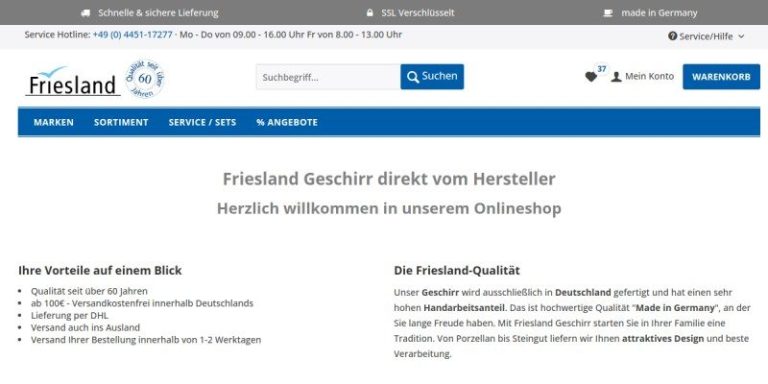Open the WARENKORB shopping cart button

point(721,77)
